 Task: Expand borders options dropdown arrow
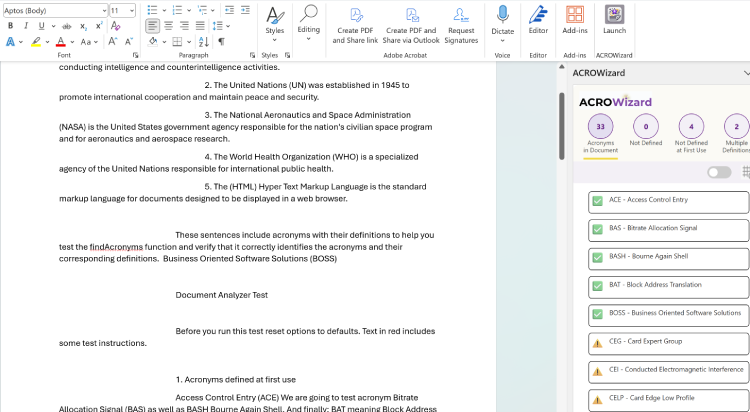(x=189, y=42)
